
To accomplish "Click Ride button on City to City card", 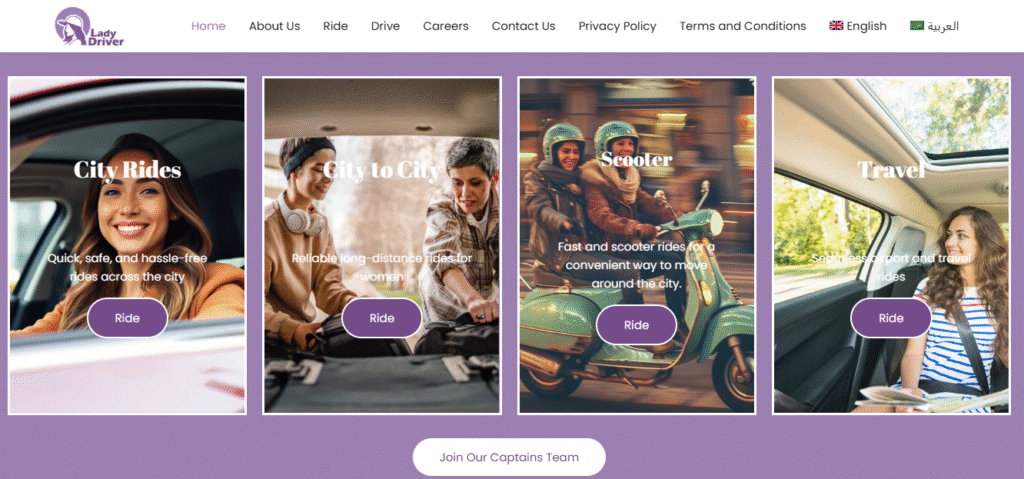I will point(382,318).
